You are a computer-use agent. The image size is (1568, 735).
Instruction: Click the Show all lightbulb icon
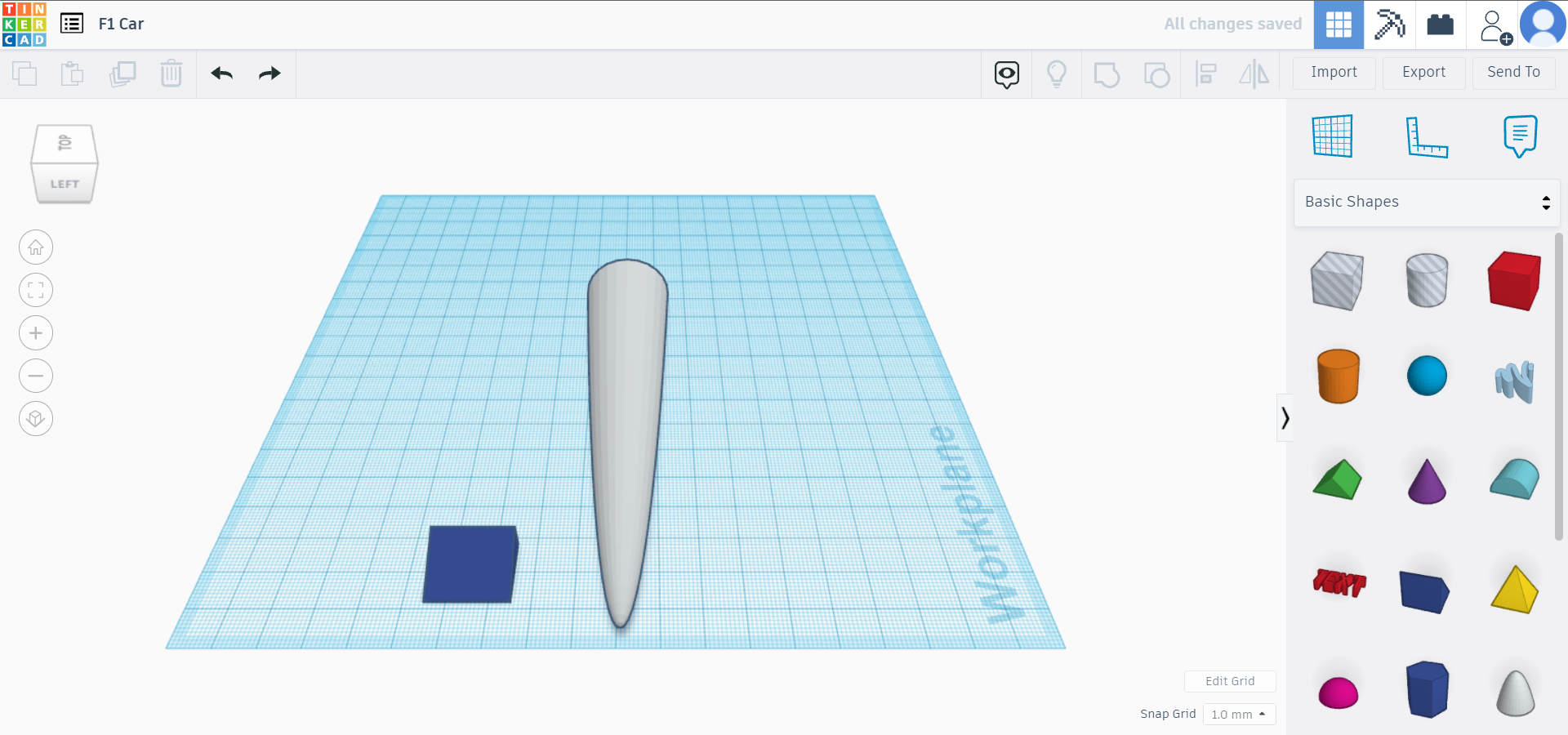coord(1057,74)
